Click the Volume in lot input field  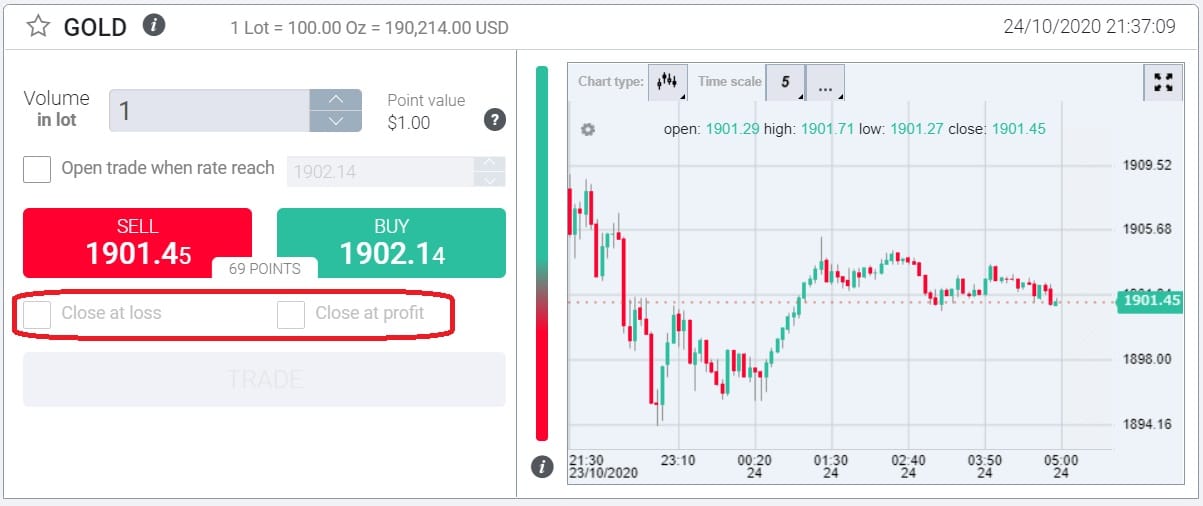click(x=209, y=110)
